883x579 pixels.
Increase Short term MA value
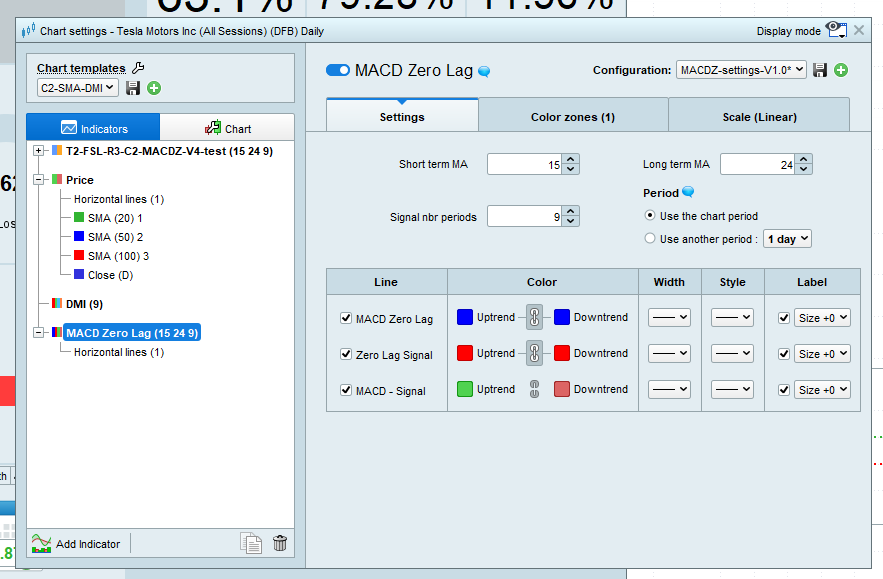tap(570, 159)
